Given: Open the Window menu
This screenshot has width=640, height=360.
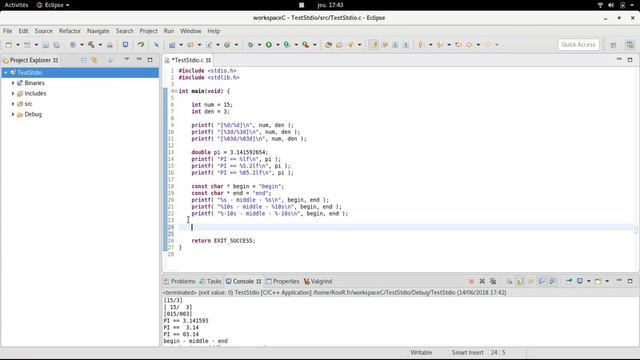Looking at the screenshot, I should tap(191, 31).
